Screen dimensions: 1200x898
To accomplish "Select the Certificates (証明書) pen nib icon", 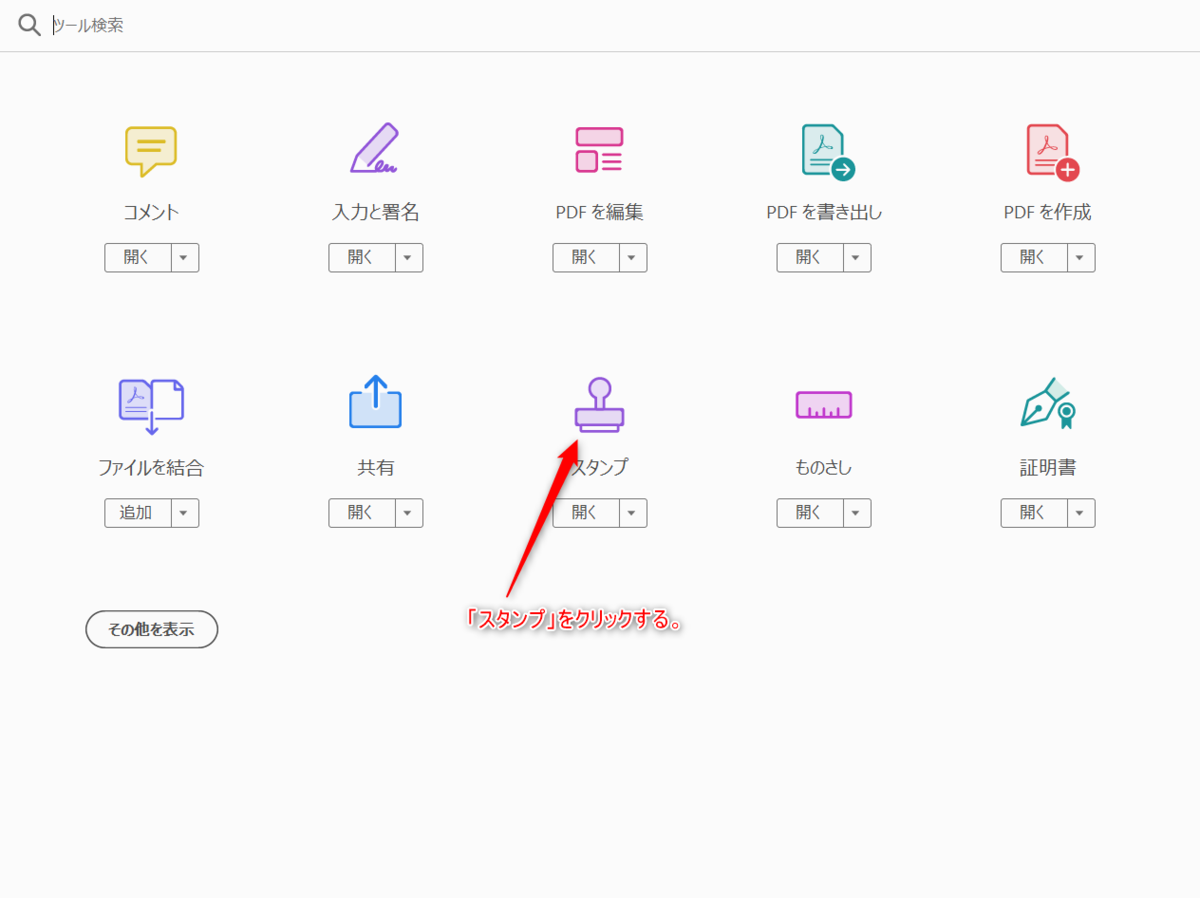I will coord(1048,404).
